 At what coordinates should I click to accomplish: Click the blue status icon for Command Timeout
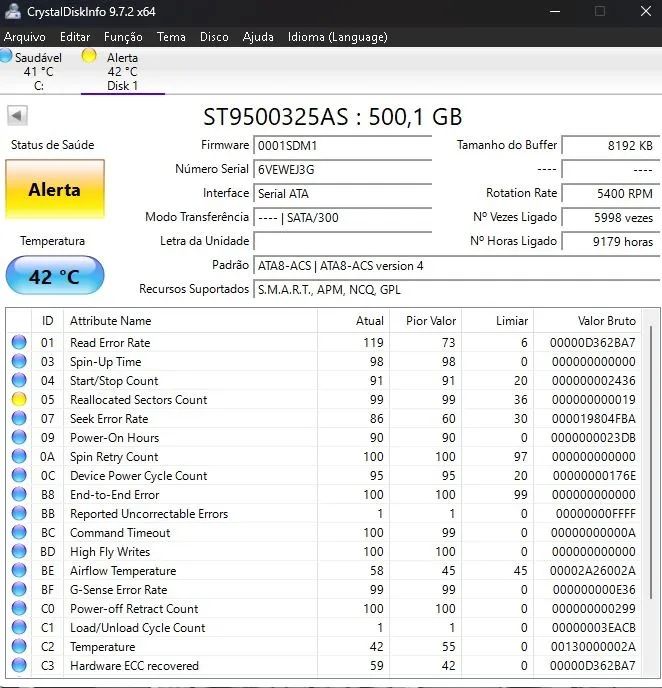[19, 532]
